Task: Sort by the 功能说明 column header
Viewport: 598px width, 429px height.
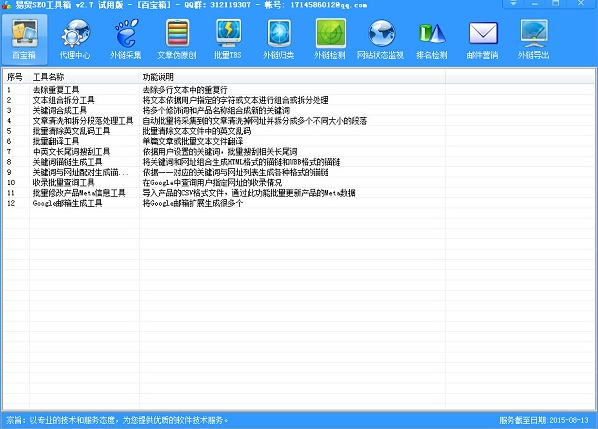Action: pyautogui.click(x=292, y=77)
